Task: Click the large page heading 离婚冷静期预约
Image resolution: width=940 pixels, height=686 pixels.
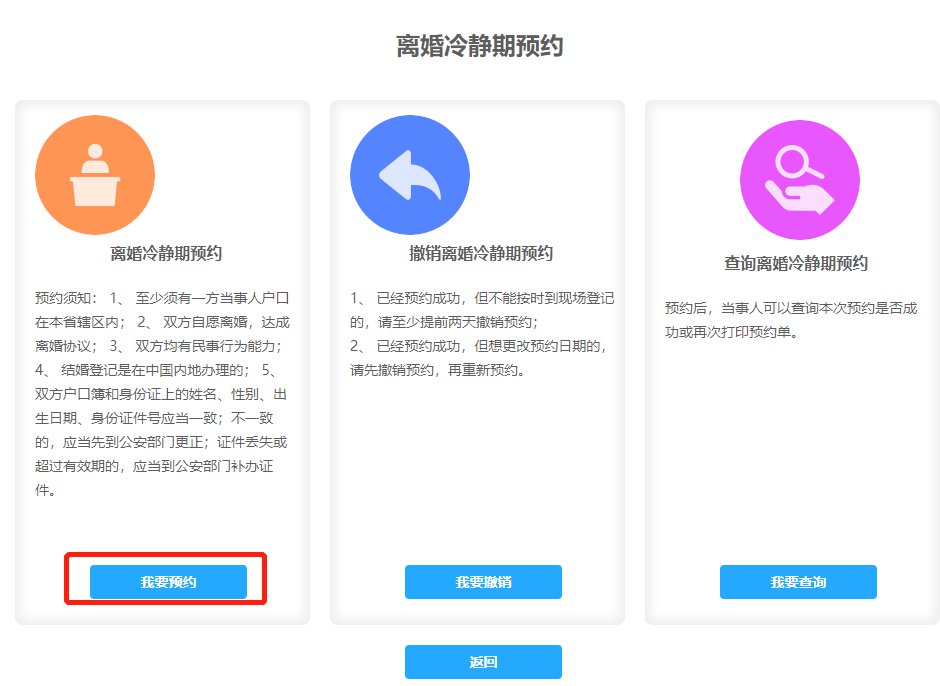Action: tap(480, 46)
